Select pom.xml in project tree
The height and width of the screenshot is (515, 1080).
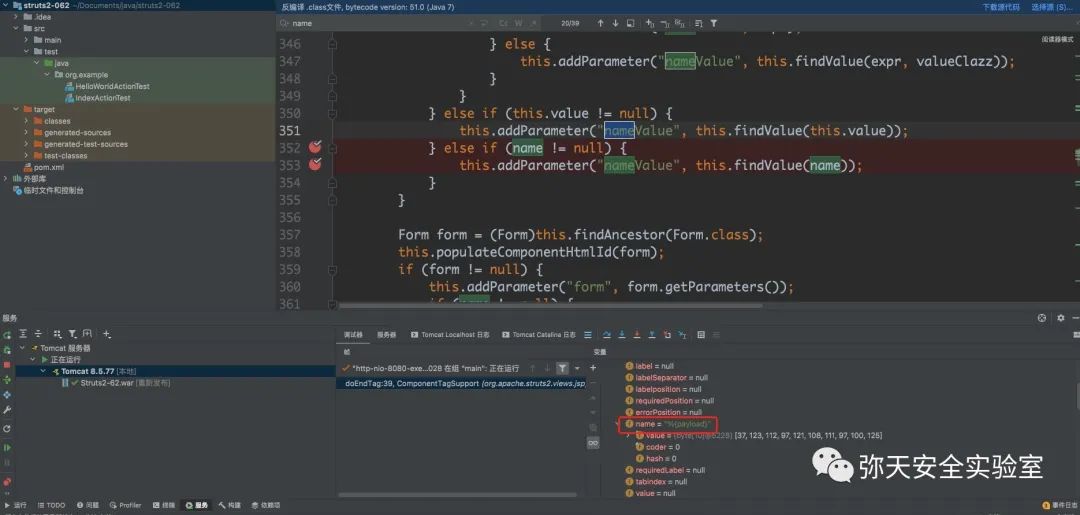pos(43,167)
